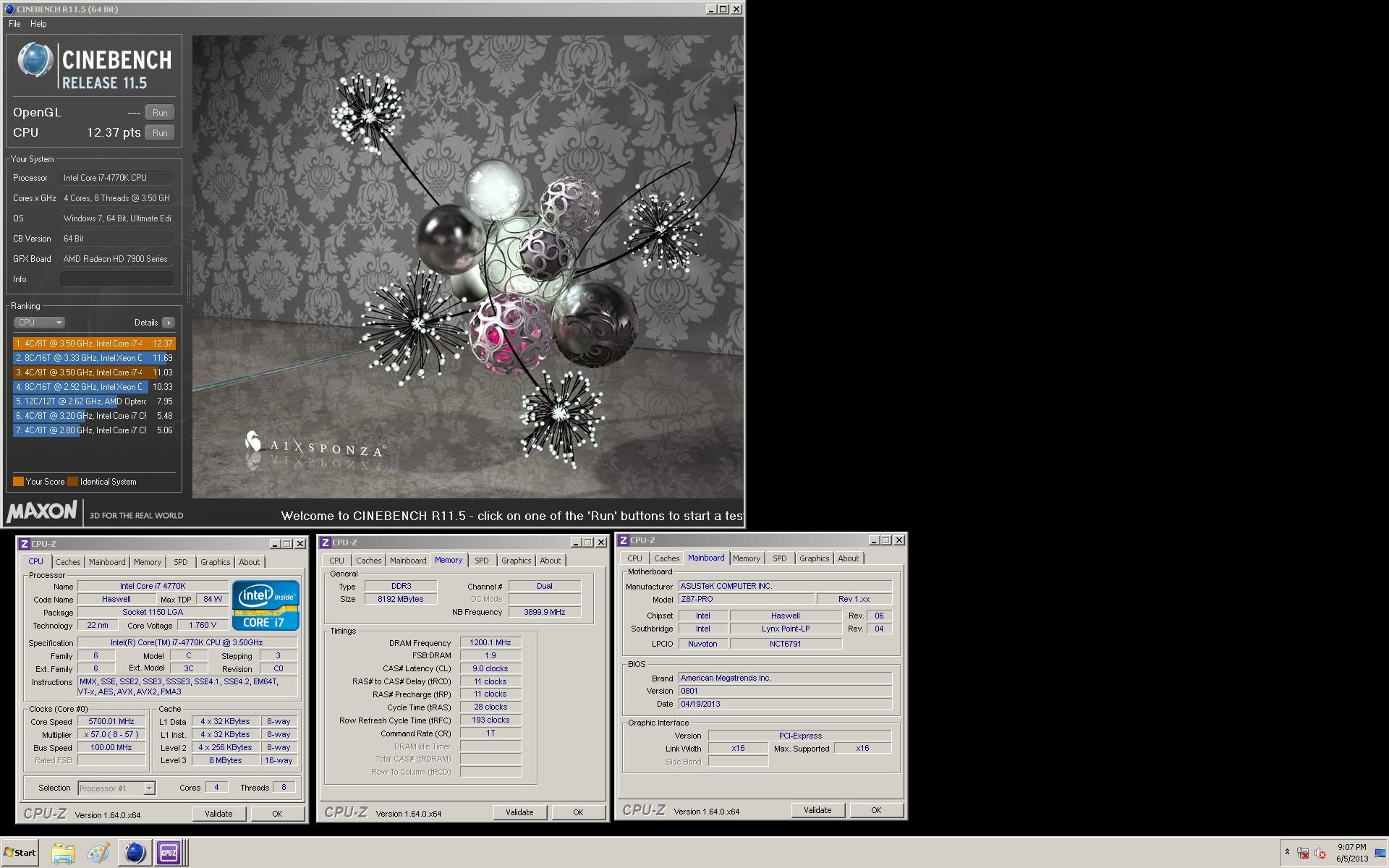Viewport: 1389px width, 868px height.
Task: Open Graphics tab in first CPU-Z window
Action: click(x=216, y=562)
